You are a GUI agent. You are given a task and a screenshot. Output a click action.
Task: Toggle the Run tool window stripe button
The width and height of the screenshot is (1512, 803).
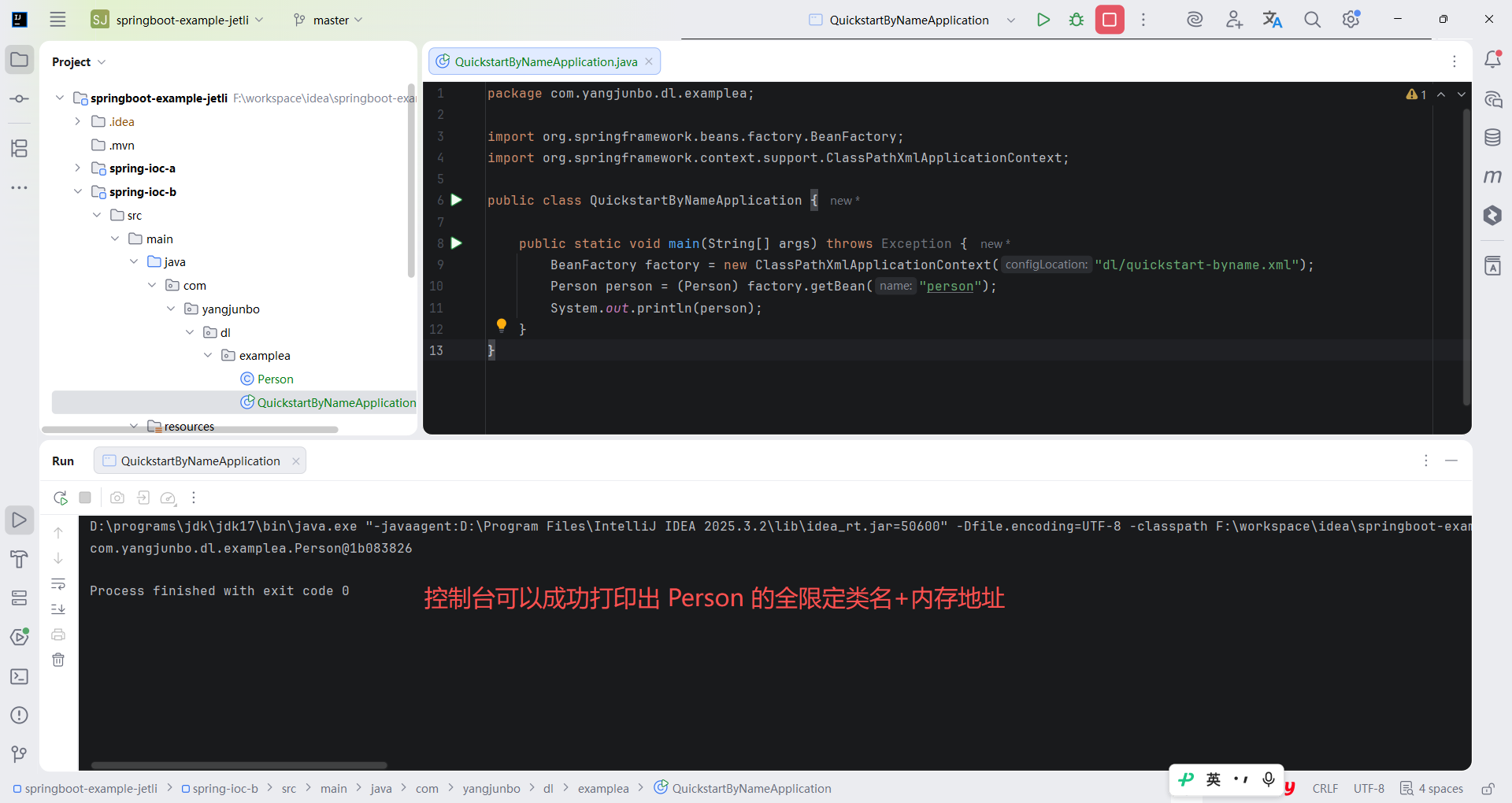20,520
